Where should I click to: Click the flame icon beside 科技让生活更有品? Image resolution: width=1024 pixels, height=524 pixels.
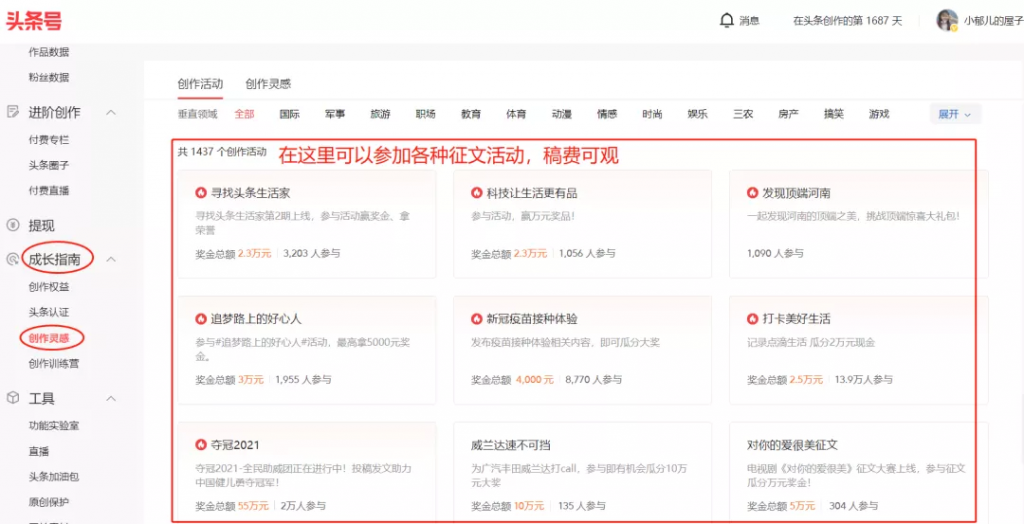tap(477, 193)
